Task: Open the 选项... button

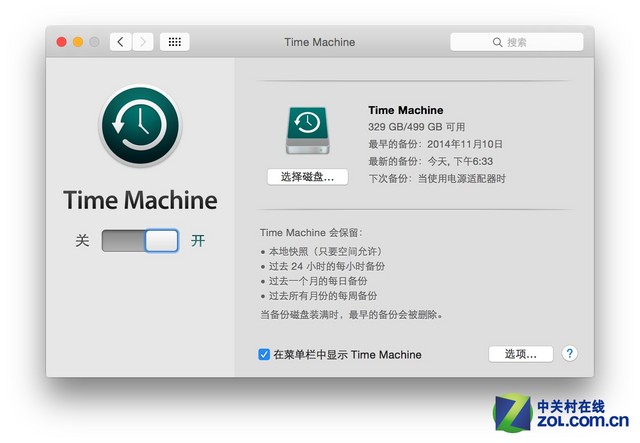Action: pos(521,354)
